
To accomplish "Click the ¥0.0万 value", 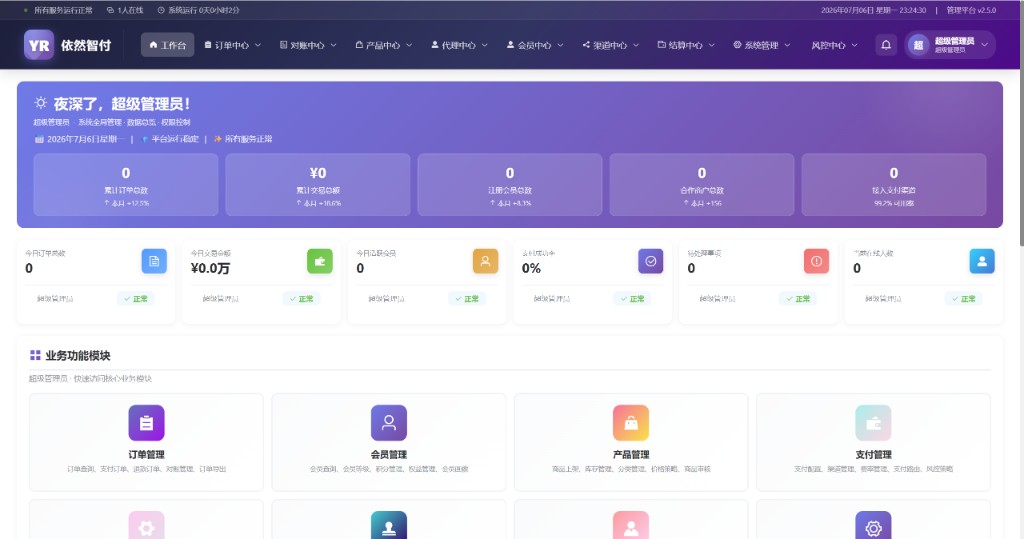I will 210,268.
